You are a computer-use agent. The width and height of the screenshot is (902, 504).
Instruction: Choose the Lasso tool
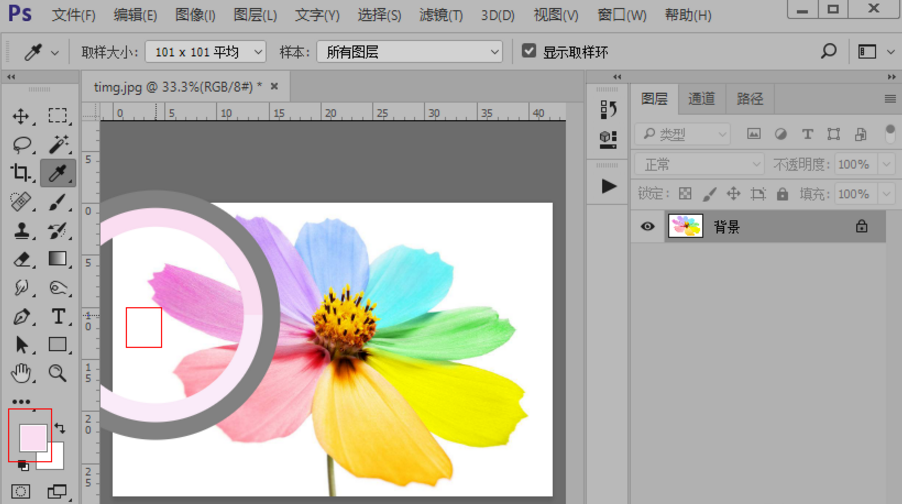click(x=21, y=145)
